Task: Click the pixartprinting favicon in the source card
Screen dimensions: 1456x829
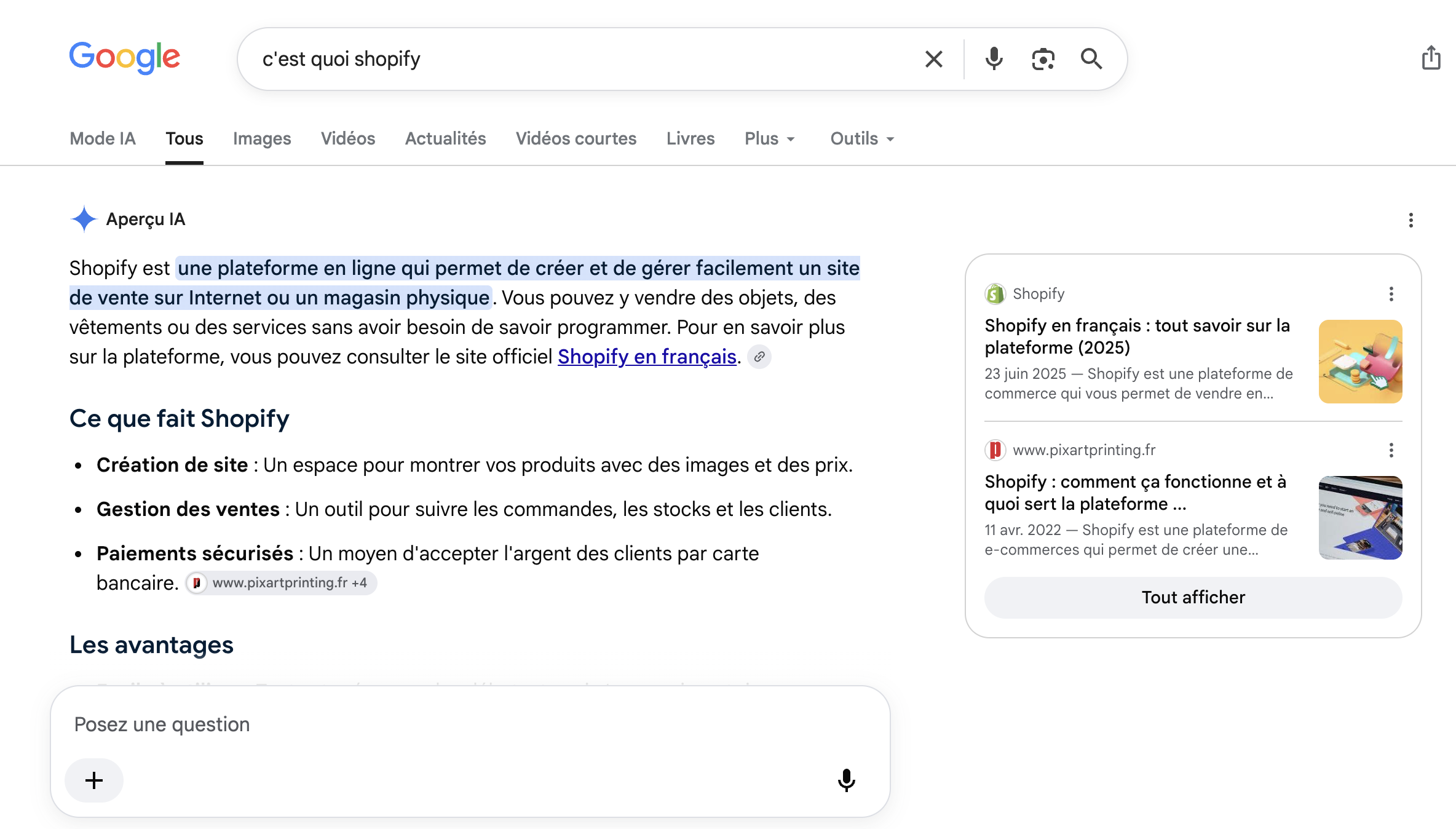Action: click(x=995, y=450)
